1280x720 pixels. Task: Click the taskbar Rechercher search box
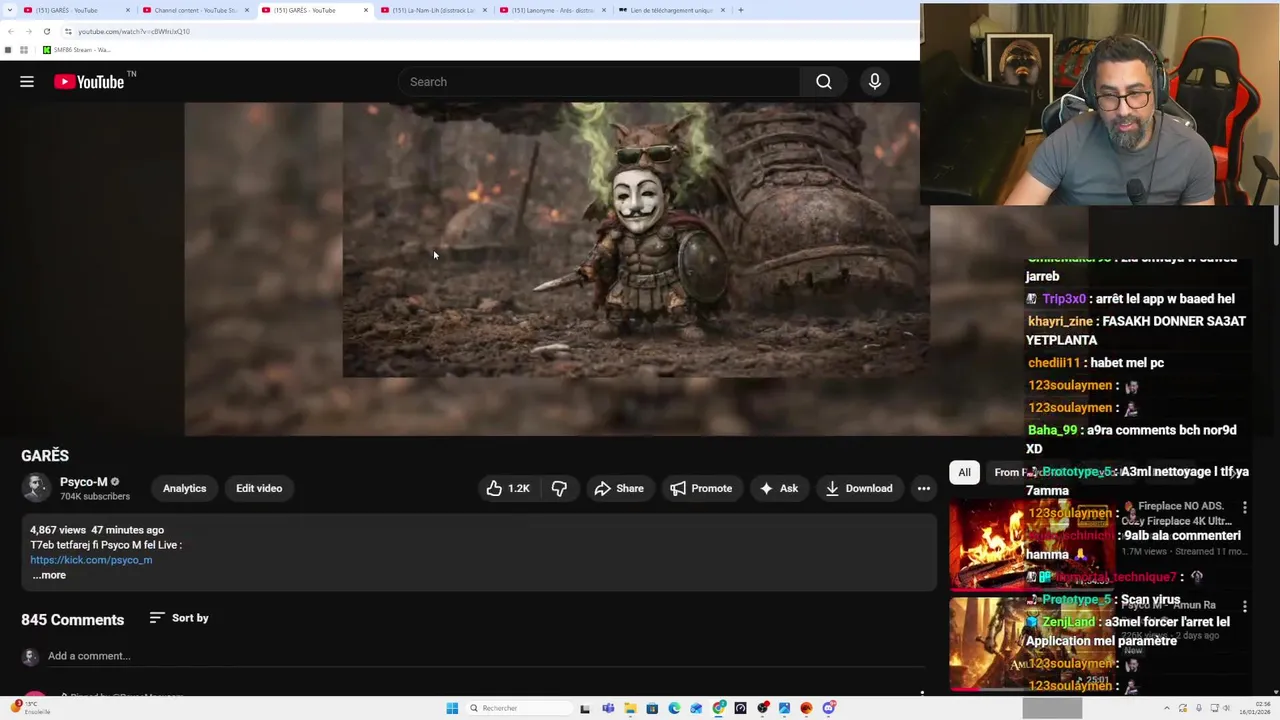click(517, 708)
